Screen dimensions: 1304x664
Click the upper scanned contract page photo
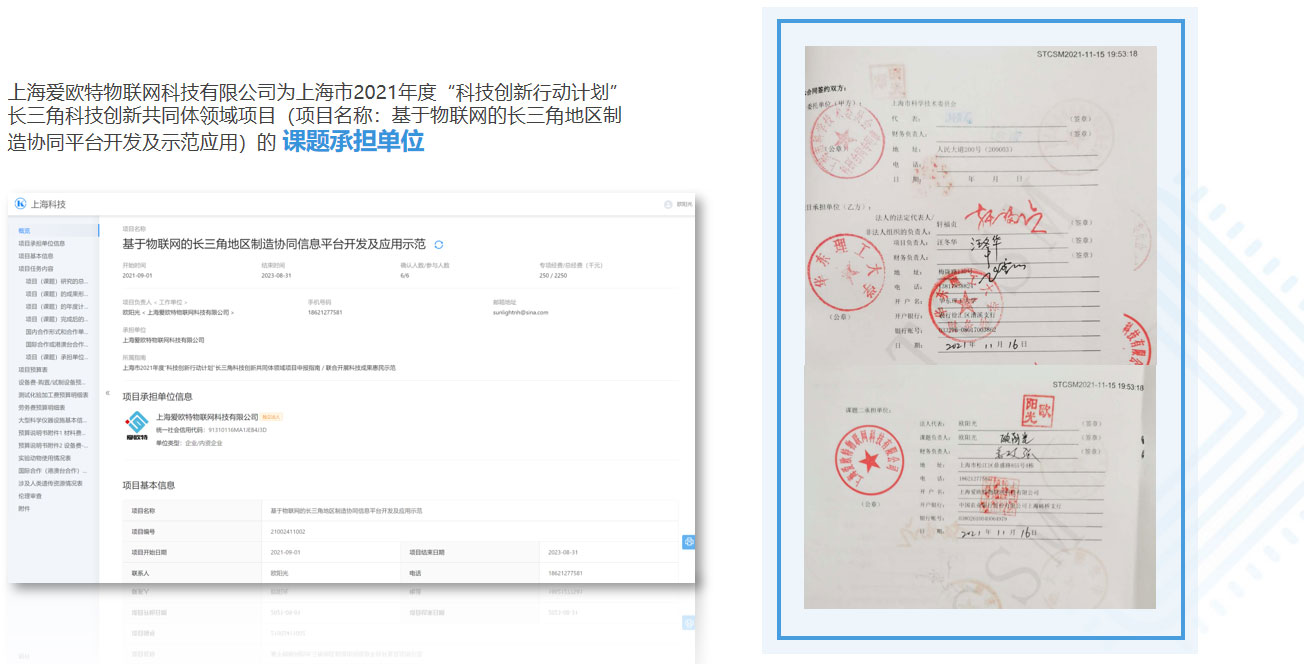point(980,205)
